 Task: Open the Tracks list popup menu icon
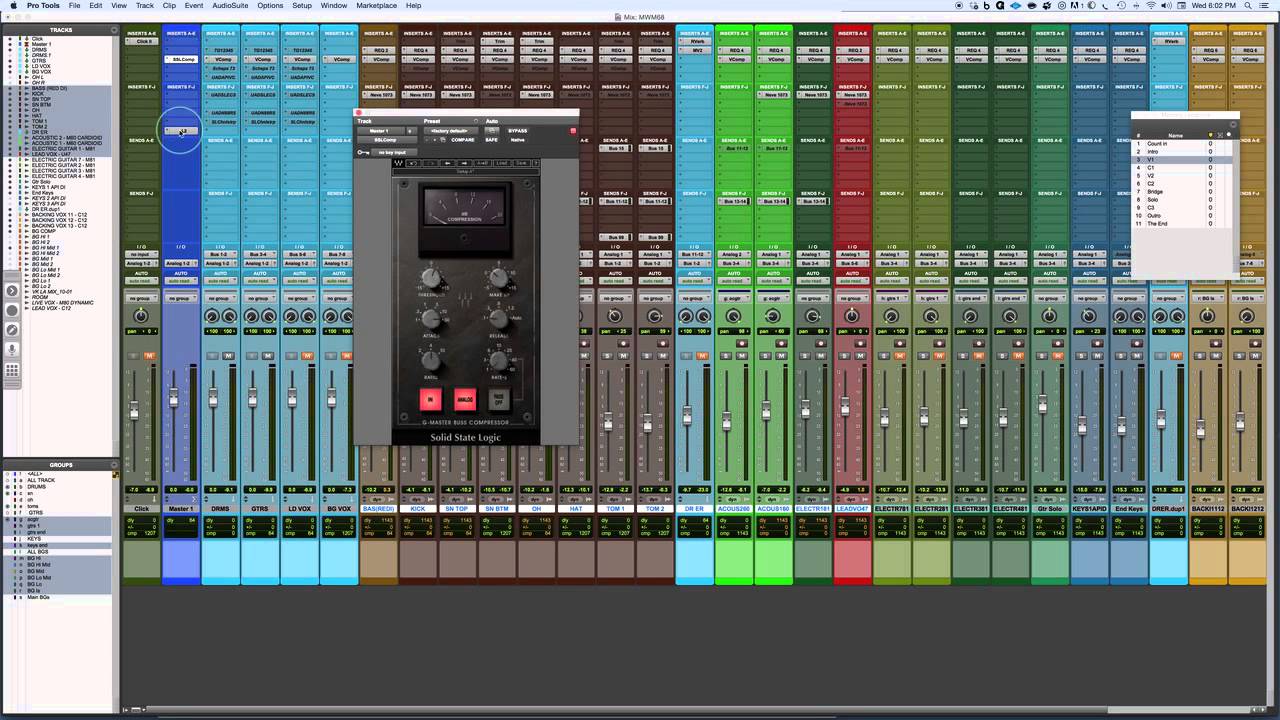(114, 30)
